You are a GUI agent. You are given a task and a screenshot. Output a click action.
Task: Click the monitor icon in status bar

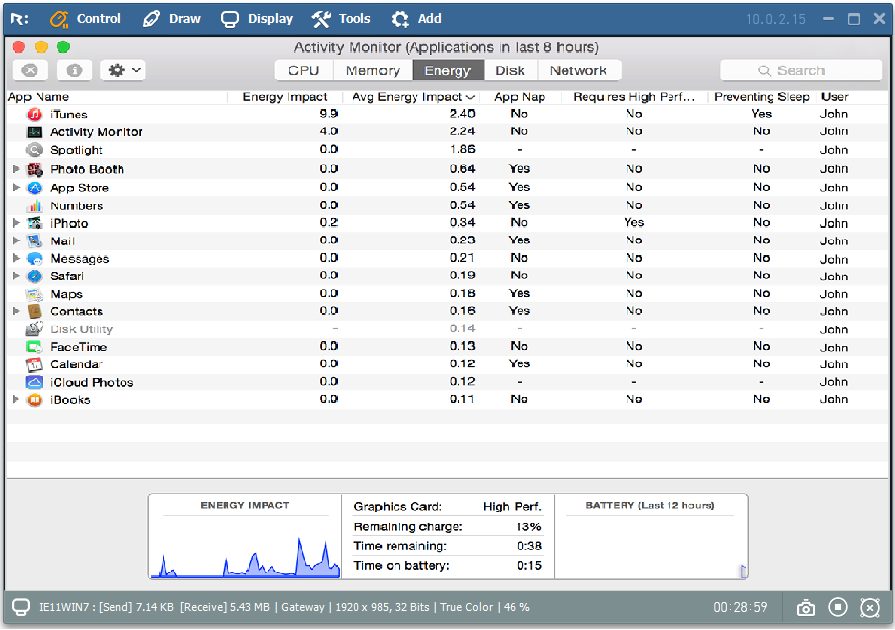[x=21, y=607]
